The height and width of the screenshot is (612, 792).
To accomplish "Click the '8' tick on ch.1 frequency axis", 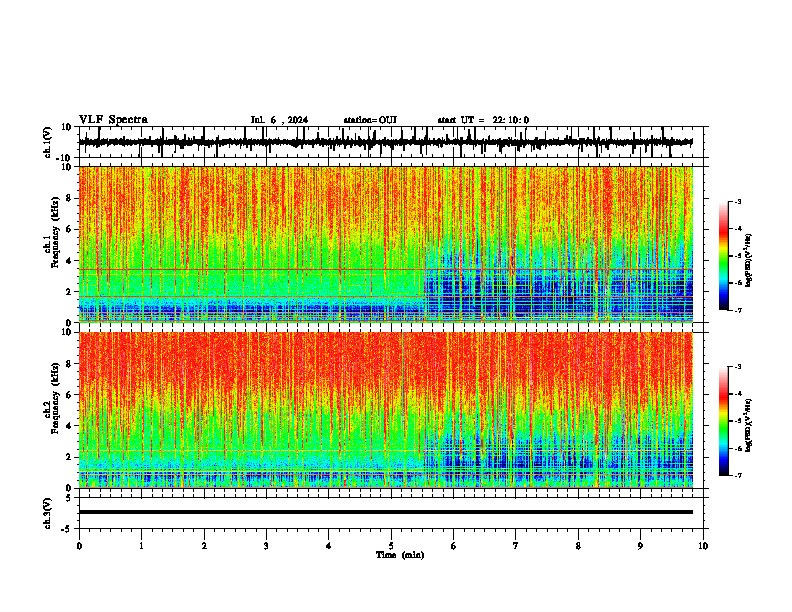I will coord(69,198).
